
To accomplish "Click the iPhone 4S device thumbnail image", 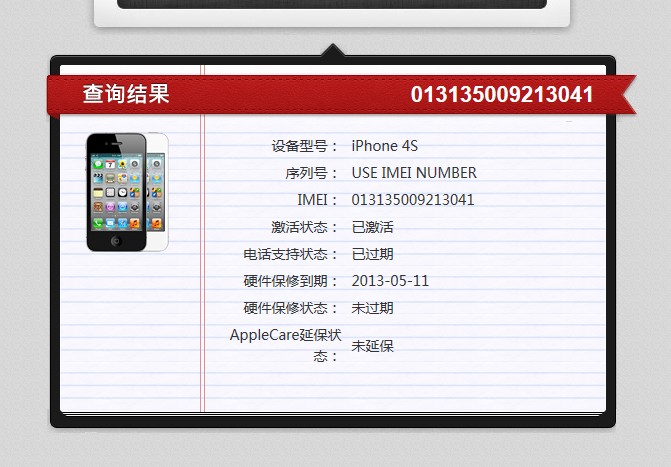I will coord(128,192).
